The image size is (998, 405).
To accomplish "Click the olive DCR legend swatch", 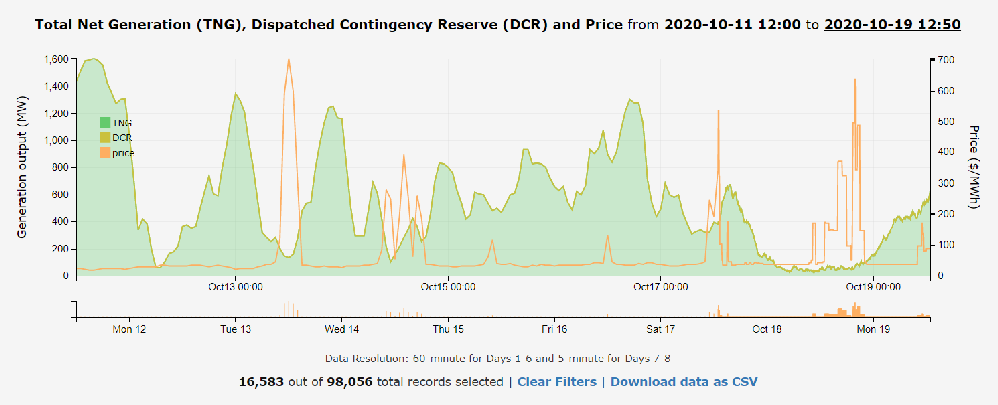I will 103,137.
